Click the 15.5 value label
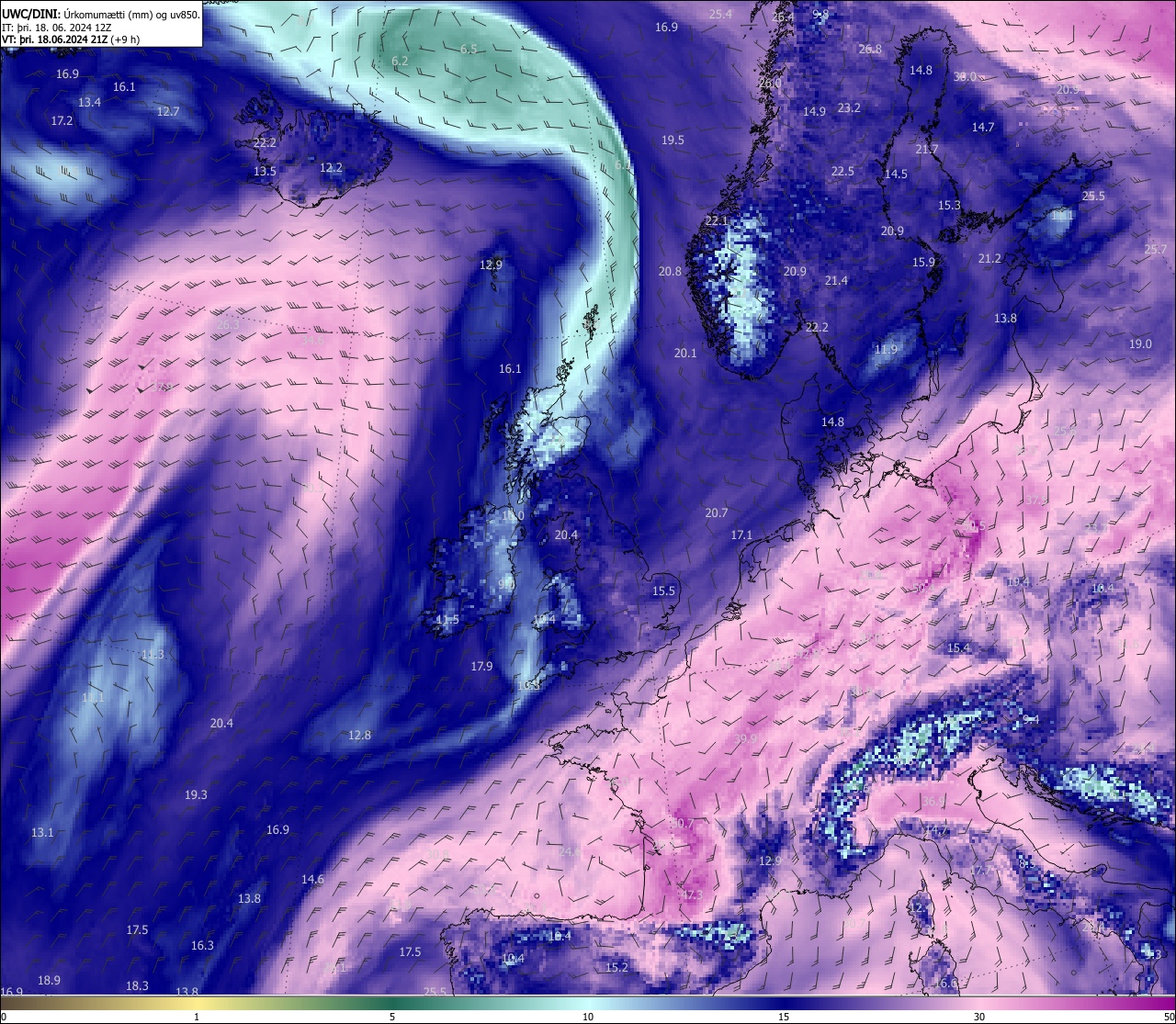This screenshot has width=1176, height=1024. [663, 592]
